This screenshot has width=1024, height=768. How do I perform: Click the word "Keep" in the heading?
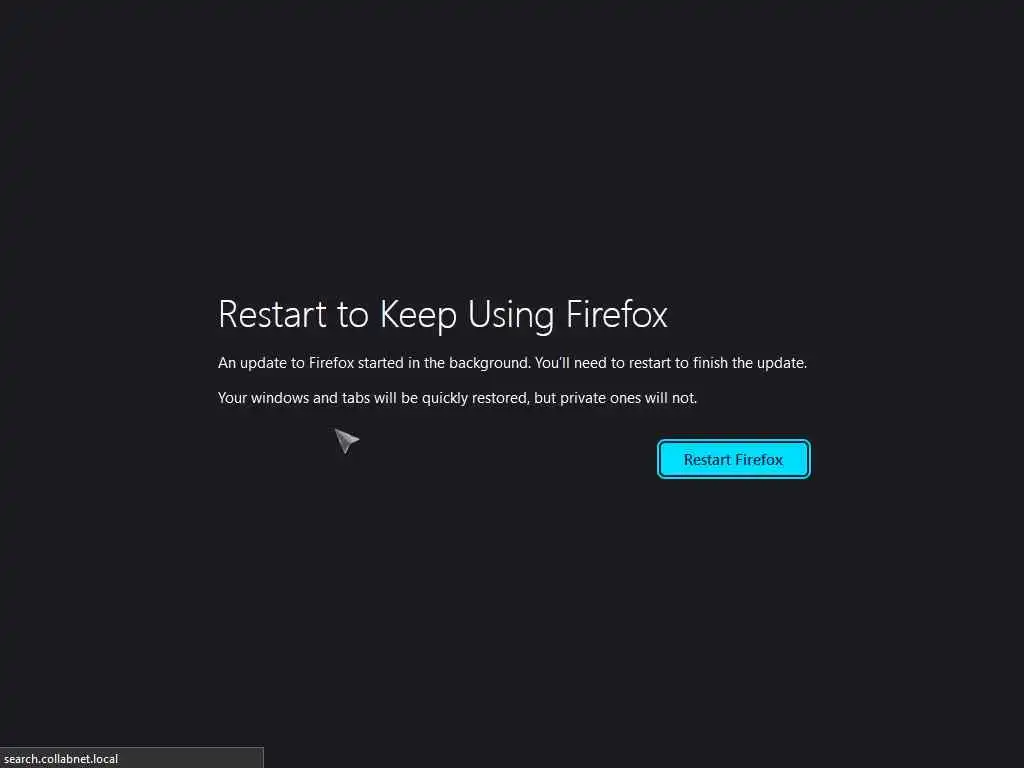coord(419,315)
